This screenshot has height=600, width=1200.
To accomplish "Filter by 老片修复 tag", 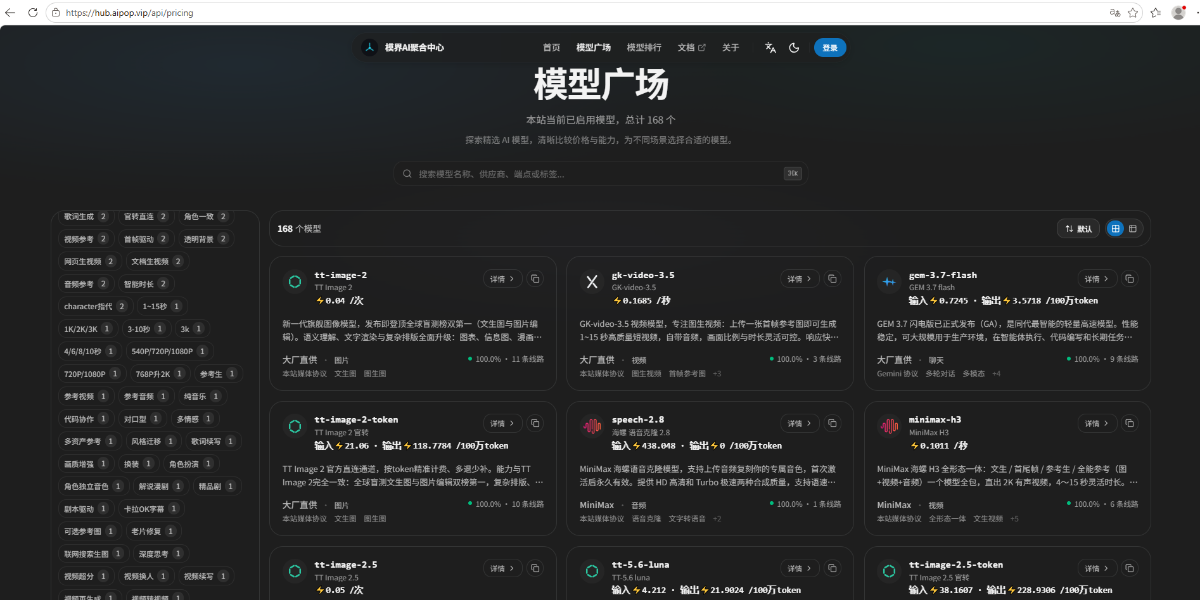I will coord(153,531).
